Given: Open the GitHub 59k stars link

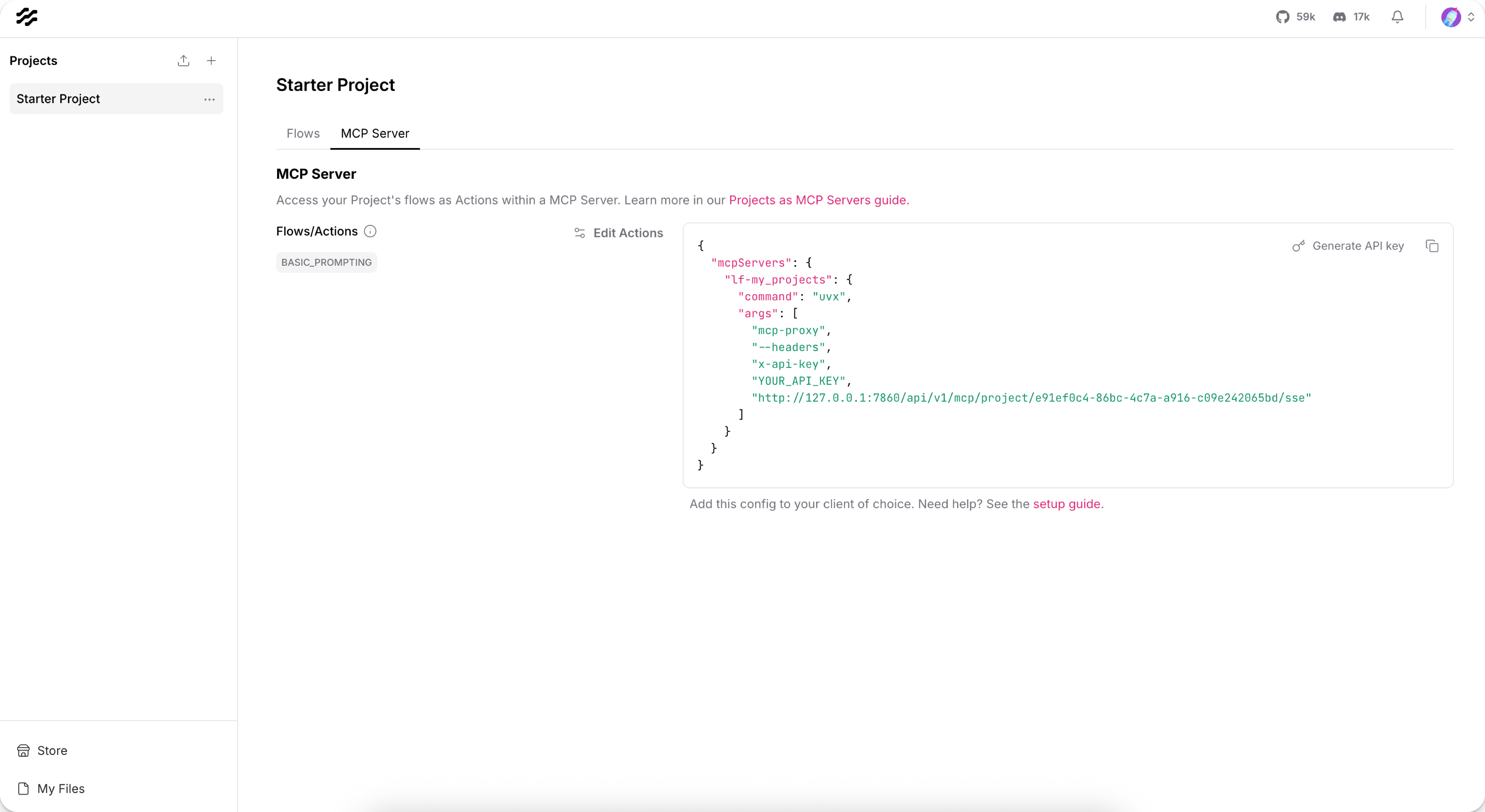Looking at the screenshot, I should [x=1295, y=17].
